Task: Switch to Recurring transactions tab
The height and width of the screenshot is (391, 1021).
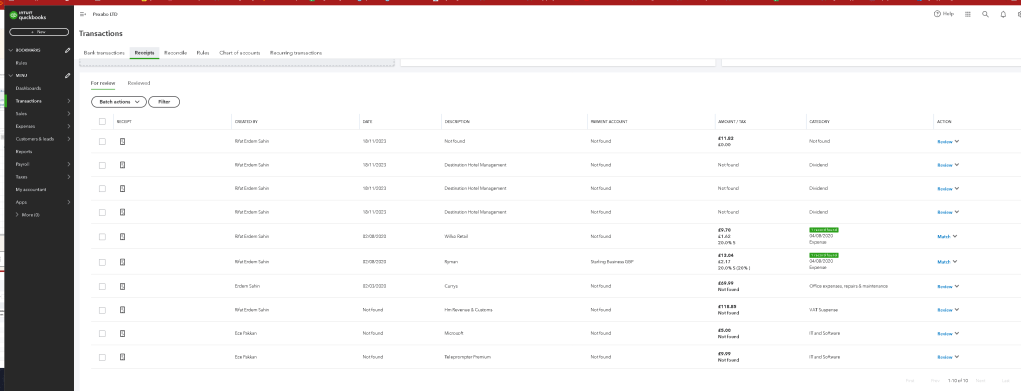Action: [296, 53]
